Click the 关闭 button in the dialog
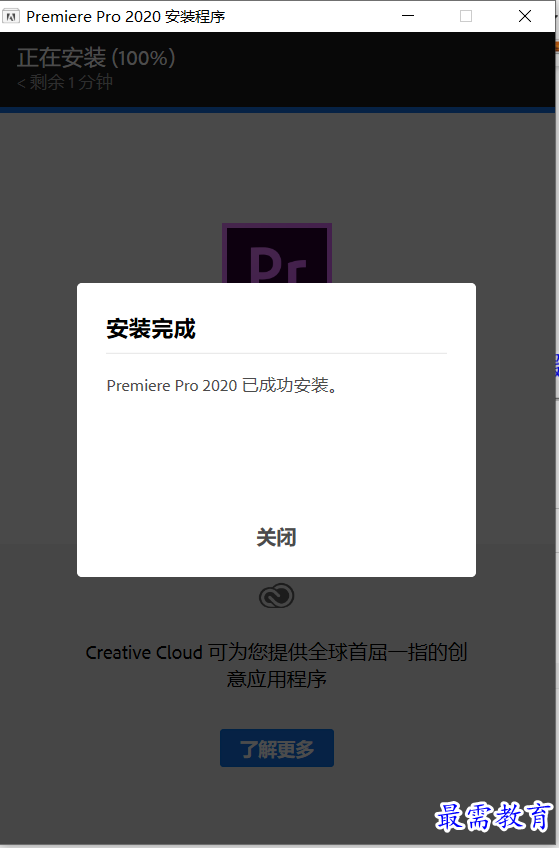The width and height of the screenshot is (559, 848). [276, 537]
